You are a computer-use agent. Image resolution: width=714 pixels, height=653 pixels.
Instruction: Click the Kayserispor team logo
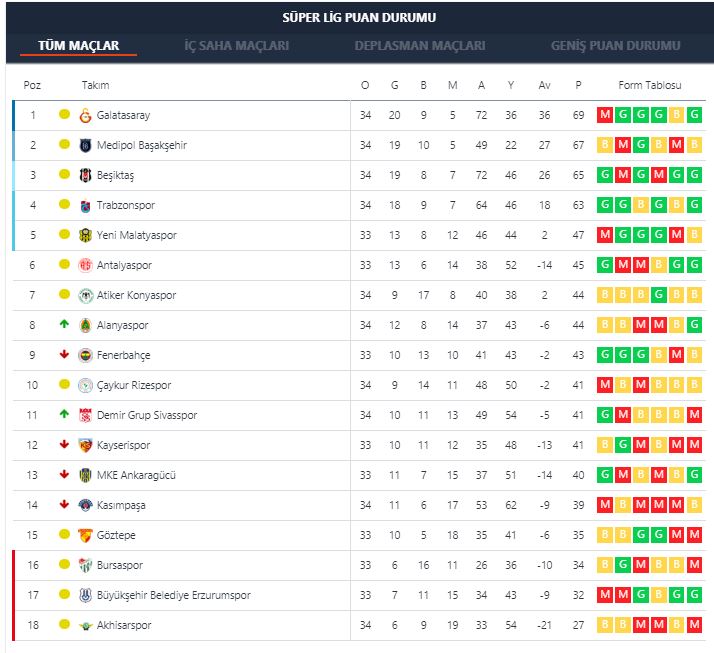pyautogui.click(x=85, y=445)
